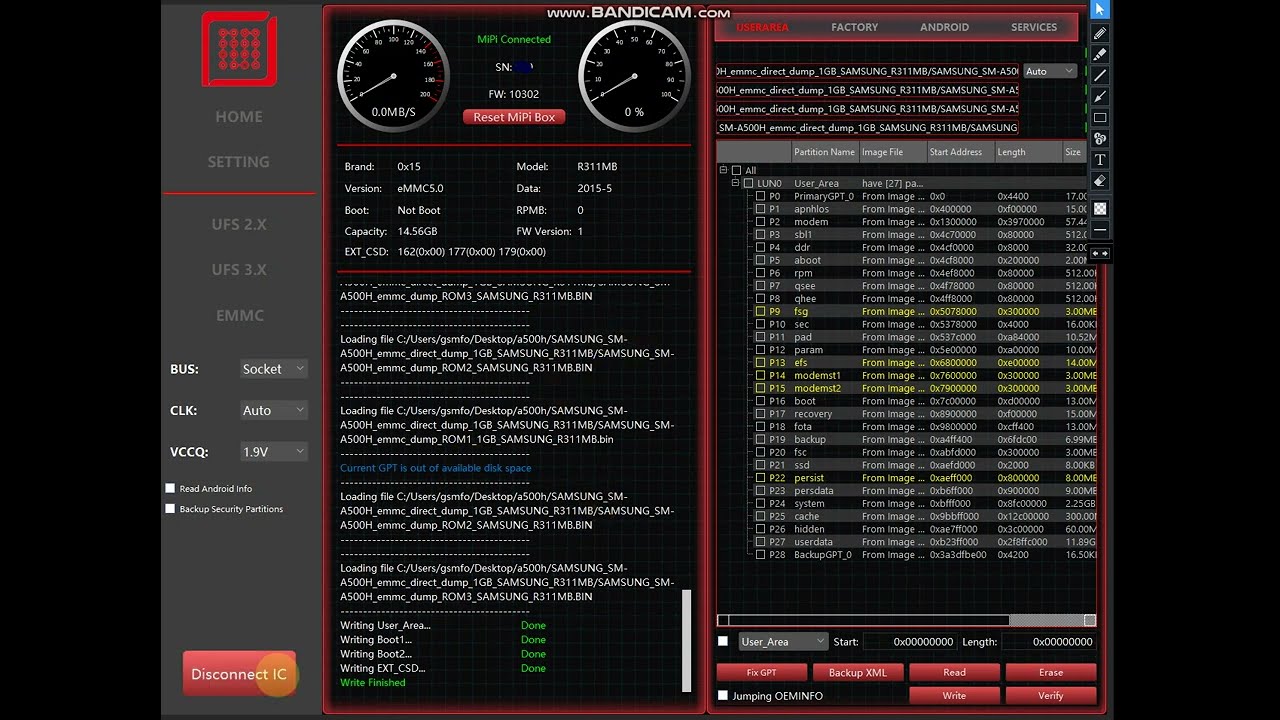Pick the eraser tool

[x=1100, y=180]
